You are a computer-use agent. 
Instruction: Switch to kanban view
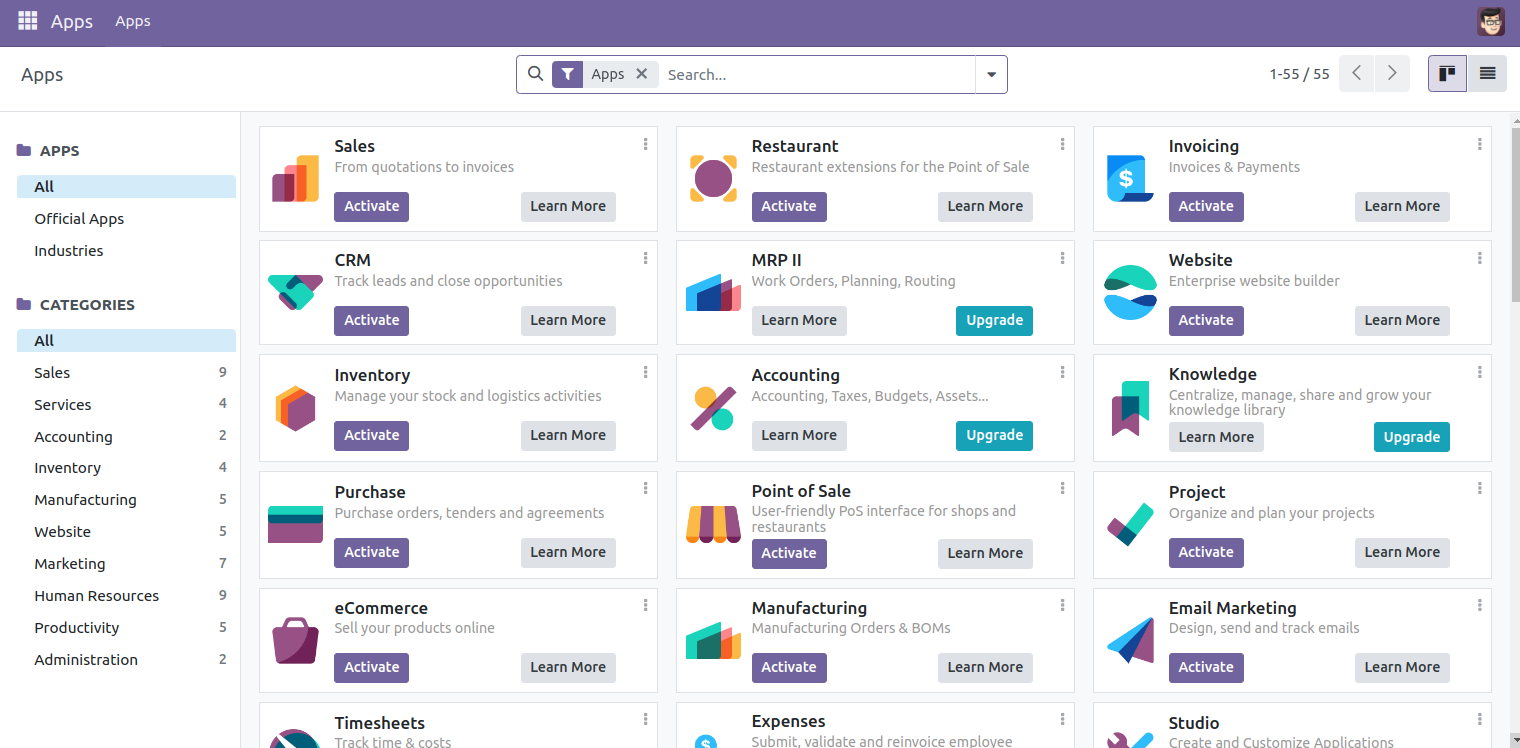coord(1447,74)
